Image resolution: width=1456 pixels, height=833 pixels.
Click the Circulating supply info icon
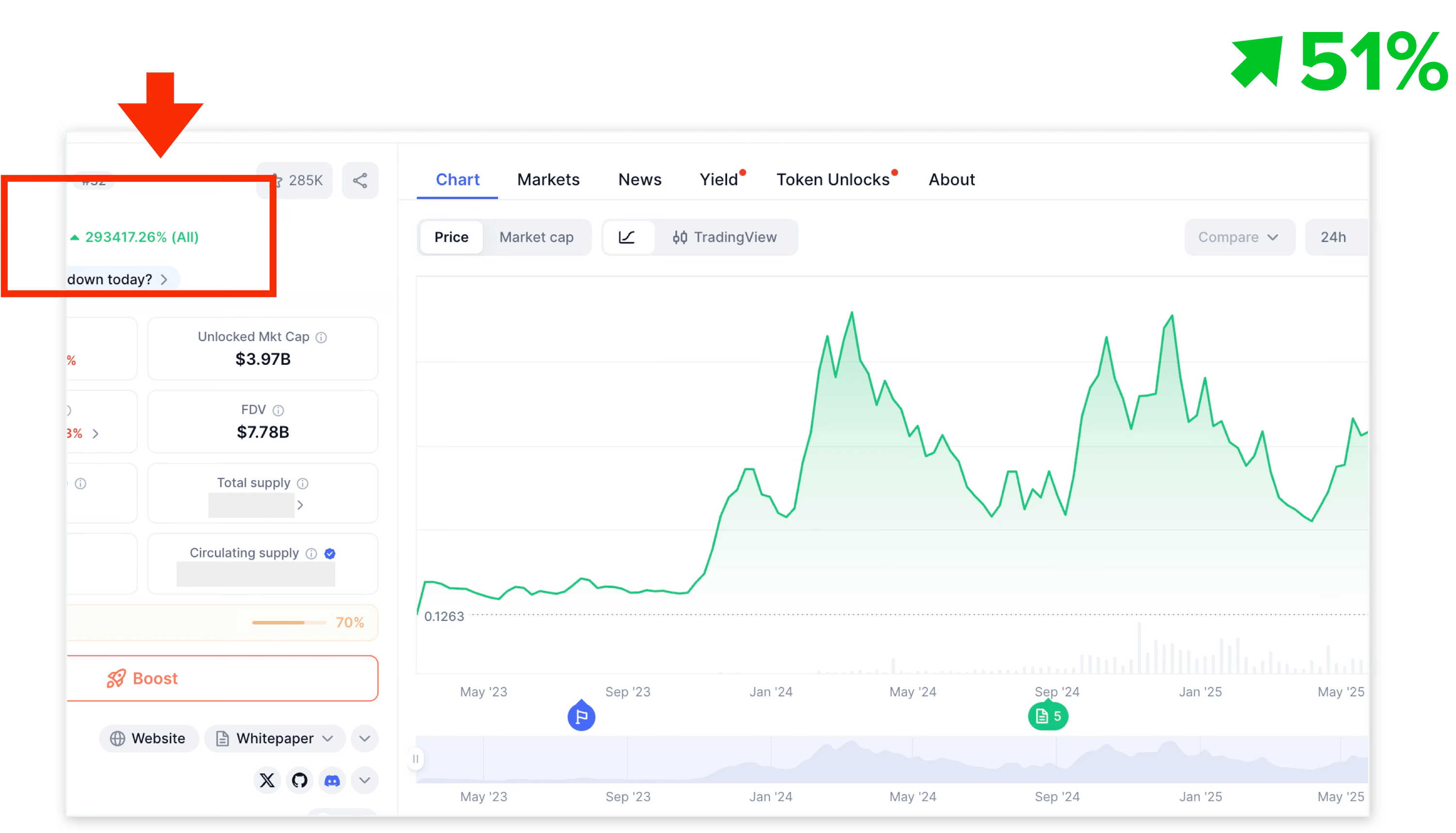312,553
